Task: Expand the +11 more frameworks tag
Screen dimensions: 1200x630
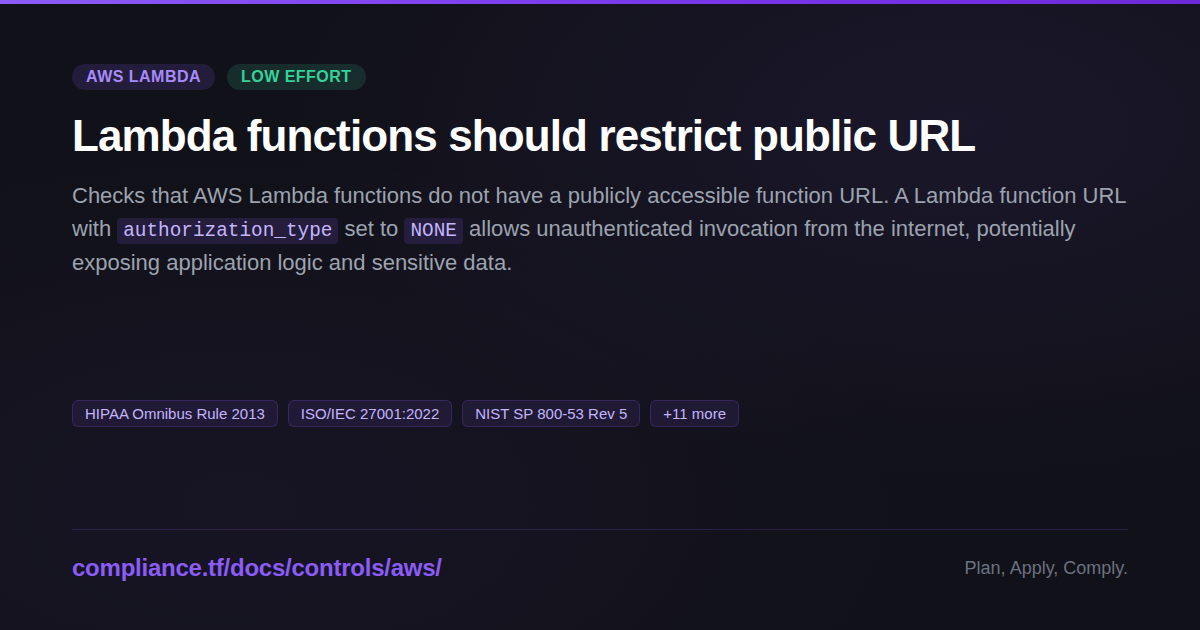Action: pyautogui.click(x=694, y=414)
